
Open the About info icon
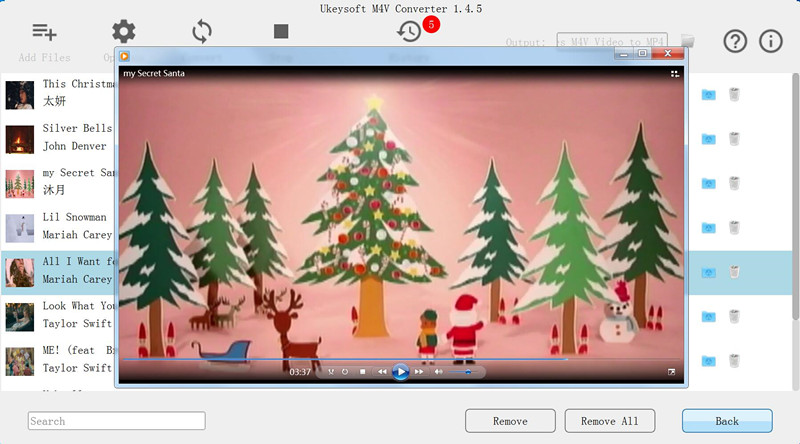pyautogui.click(x=770, y=41)
